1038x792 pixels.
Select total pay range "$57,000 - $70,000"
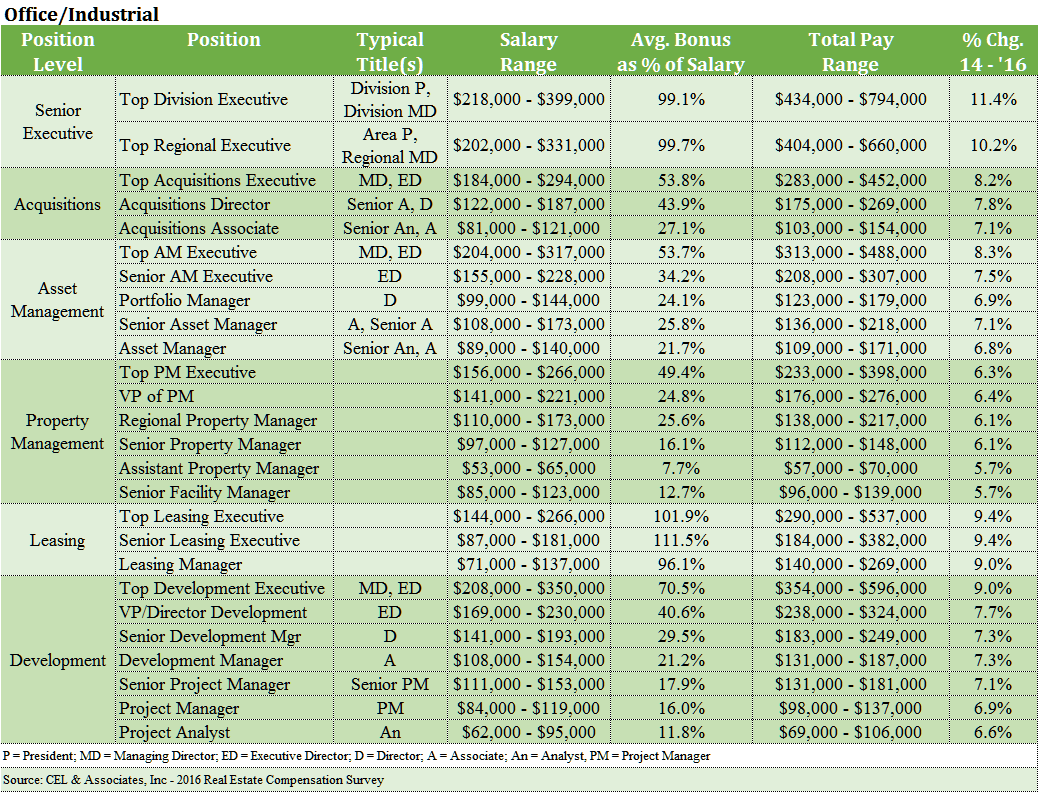pos(851,468)
